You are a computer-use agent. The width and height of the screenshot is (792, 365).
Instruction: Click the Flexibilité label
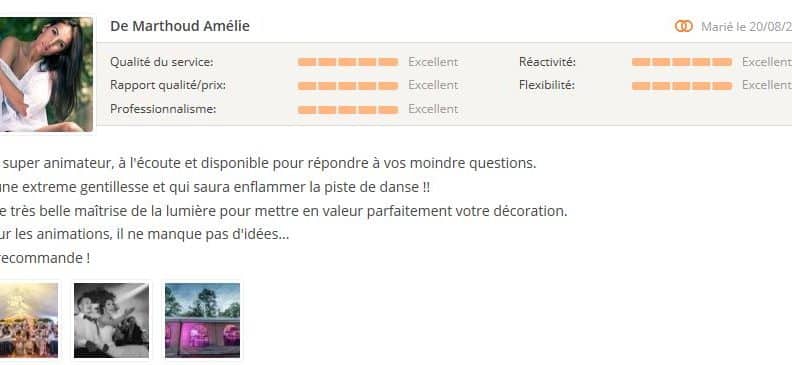[547, 85]
